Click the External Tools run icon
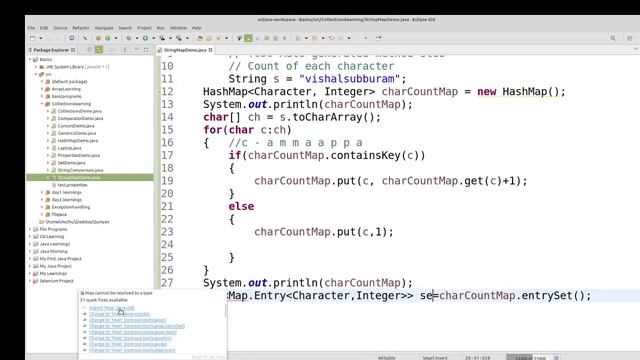The height and width of the screenshot is (360, 640). point(179,38)
